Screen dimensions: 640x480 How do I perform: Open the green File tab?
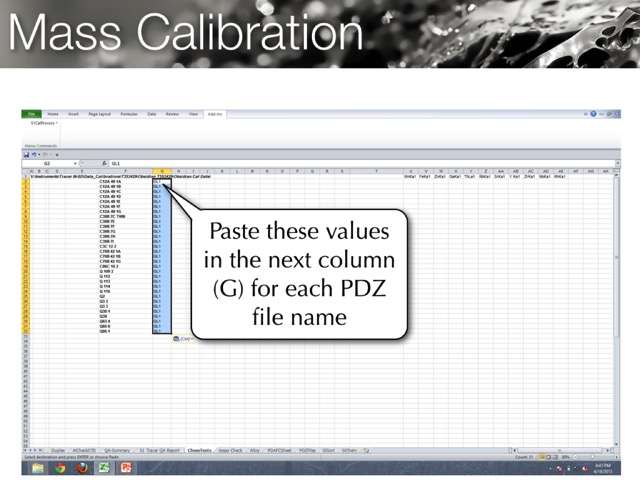[32, 114]
